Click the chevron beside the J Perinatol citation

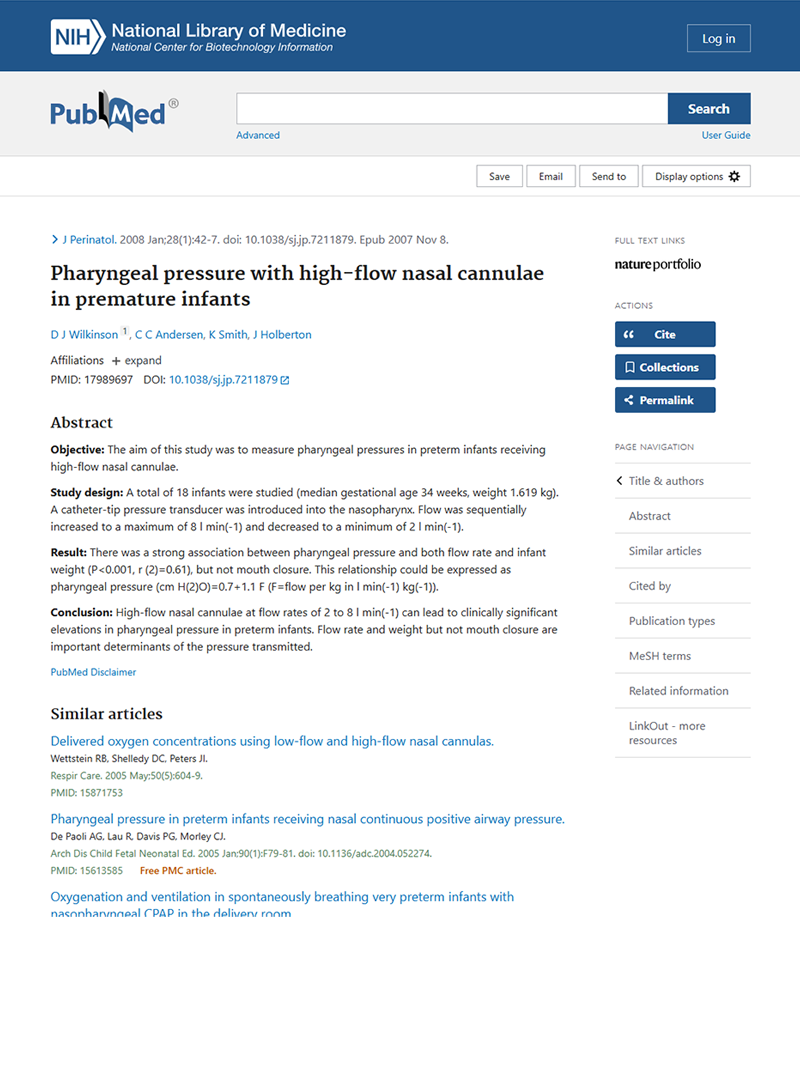pyautogui.click(x=54, y=239)
